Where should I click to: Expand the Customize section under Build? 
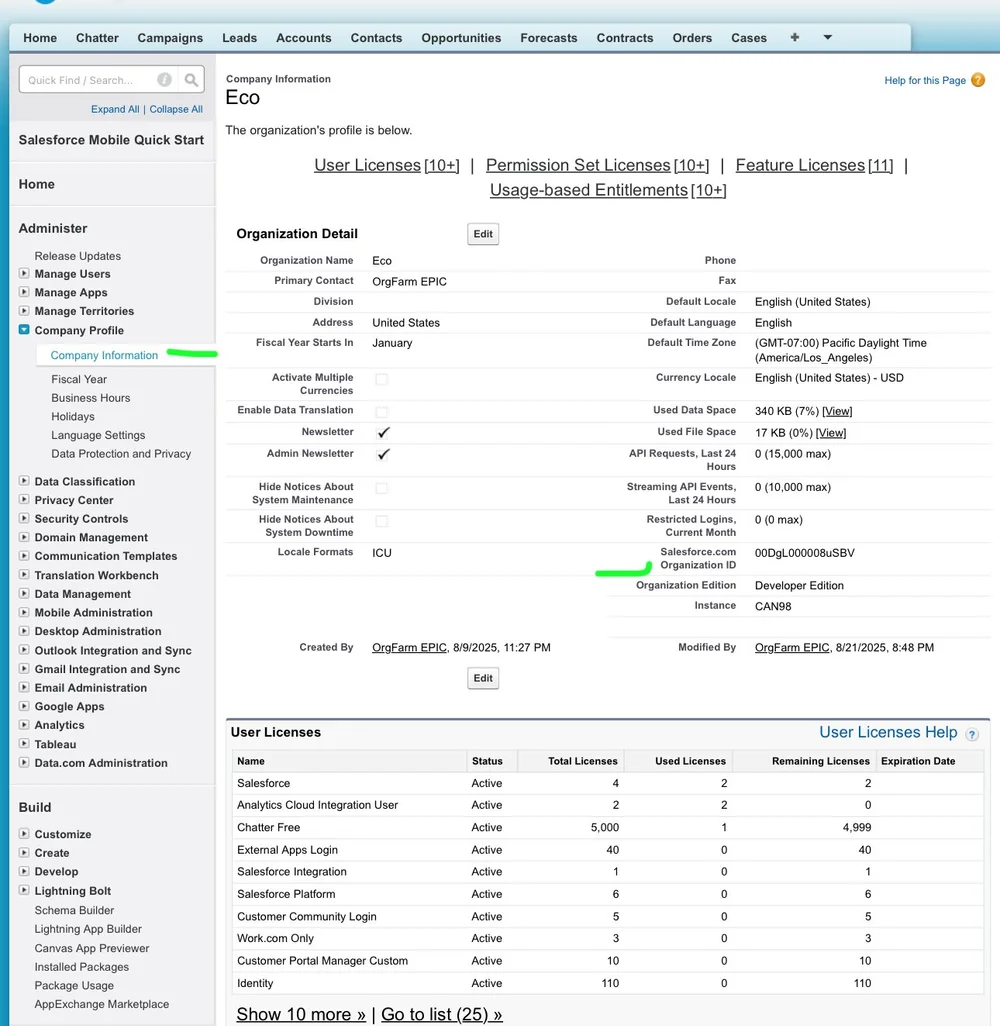coord(26,833)
